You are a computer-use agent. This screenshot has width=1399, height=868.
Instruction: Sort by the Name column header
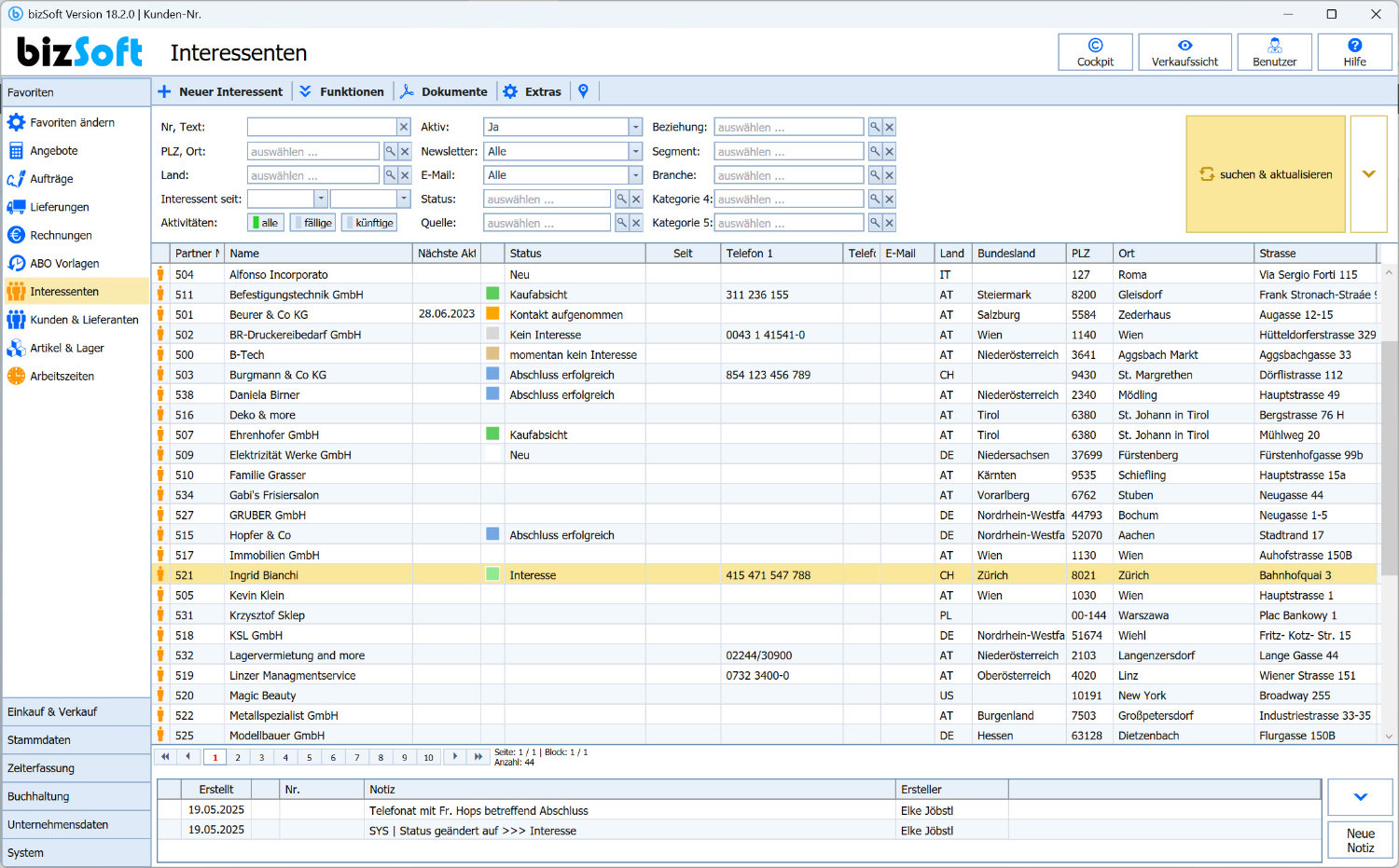[318, 253]
